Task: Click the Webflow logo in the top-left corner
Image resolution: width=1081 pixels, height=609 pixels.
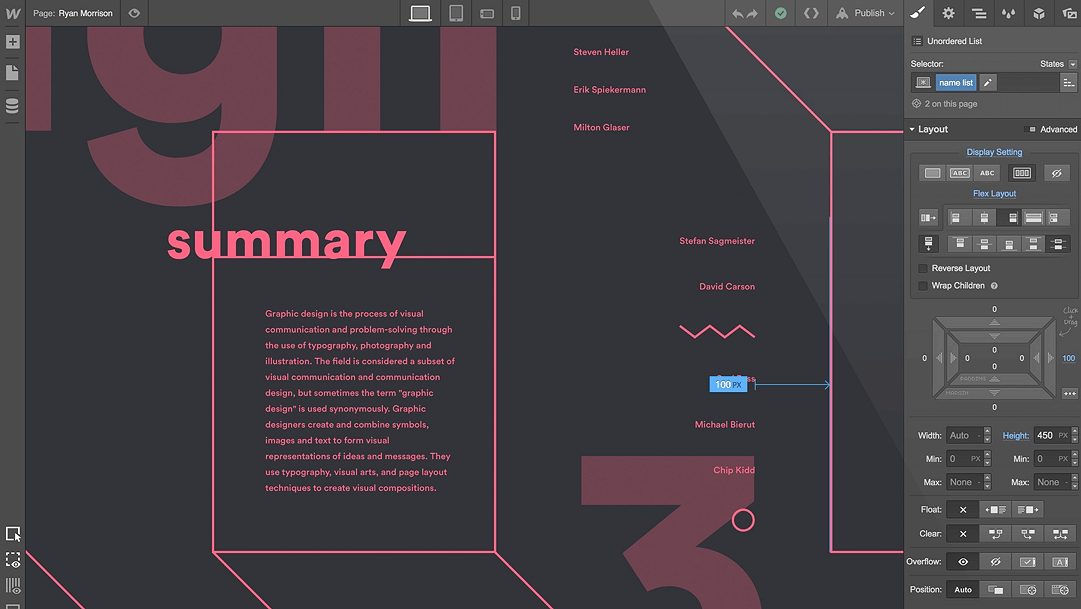Action: coord(12,13)
